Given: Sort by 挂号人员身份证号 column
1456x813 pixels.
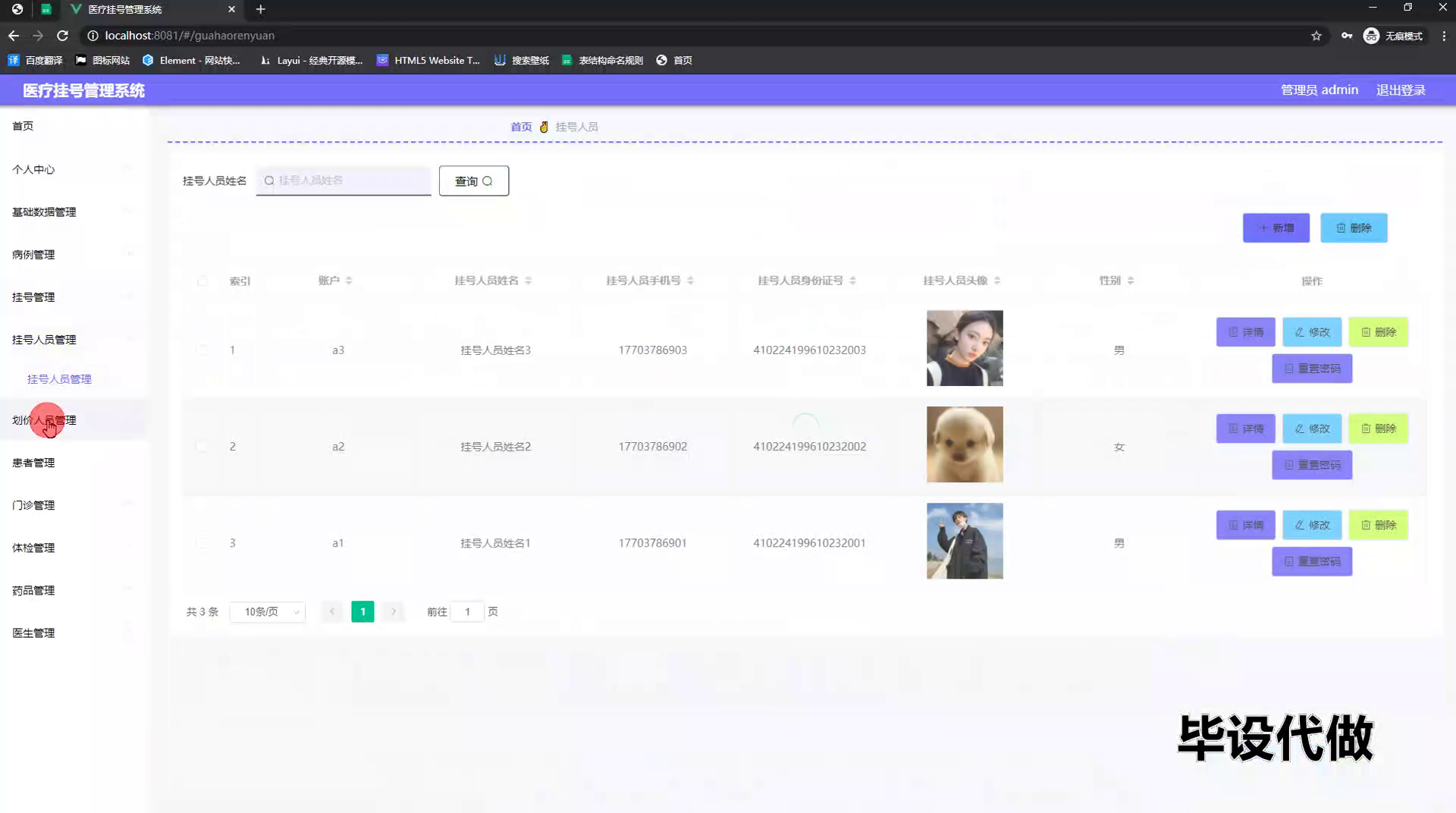Looking at the screenshot, I should point(852,281).
